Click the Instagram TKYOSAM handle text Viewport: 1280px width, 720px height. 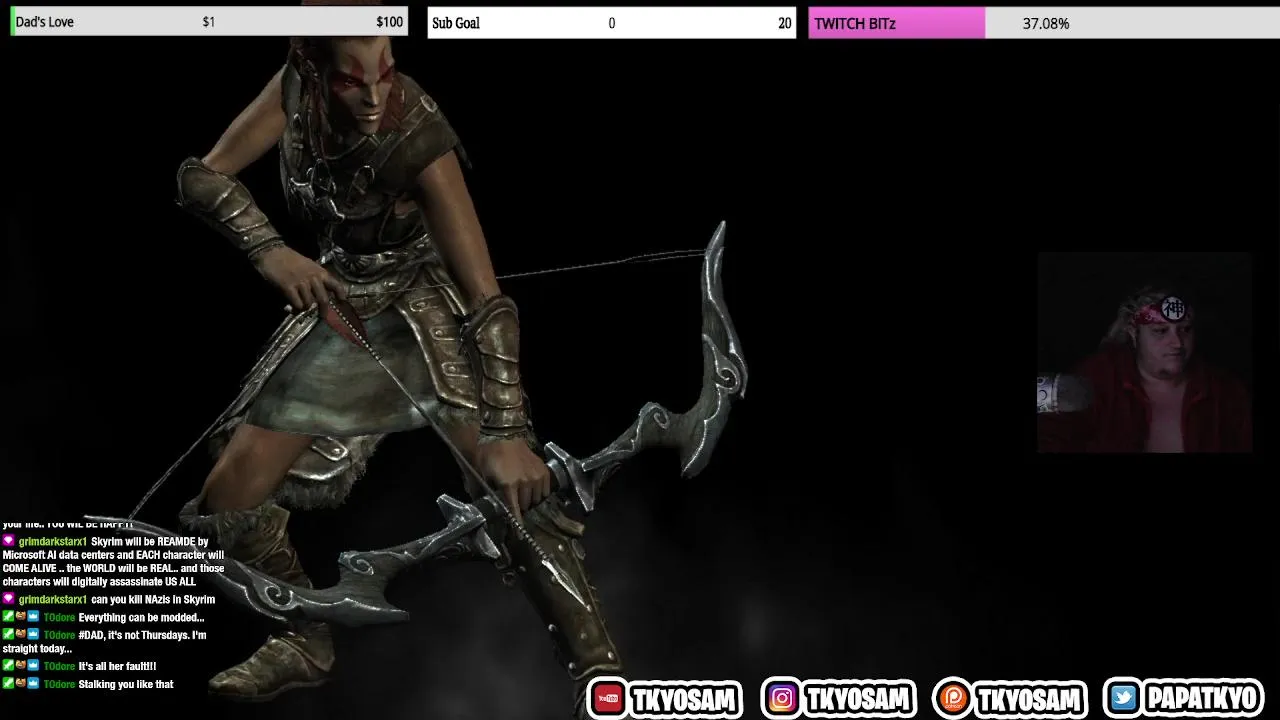[x=856, y=699]
